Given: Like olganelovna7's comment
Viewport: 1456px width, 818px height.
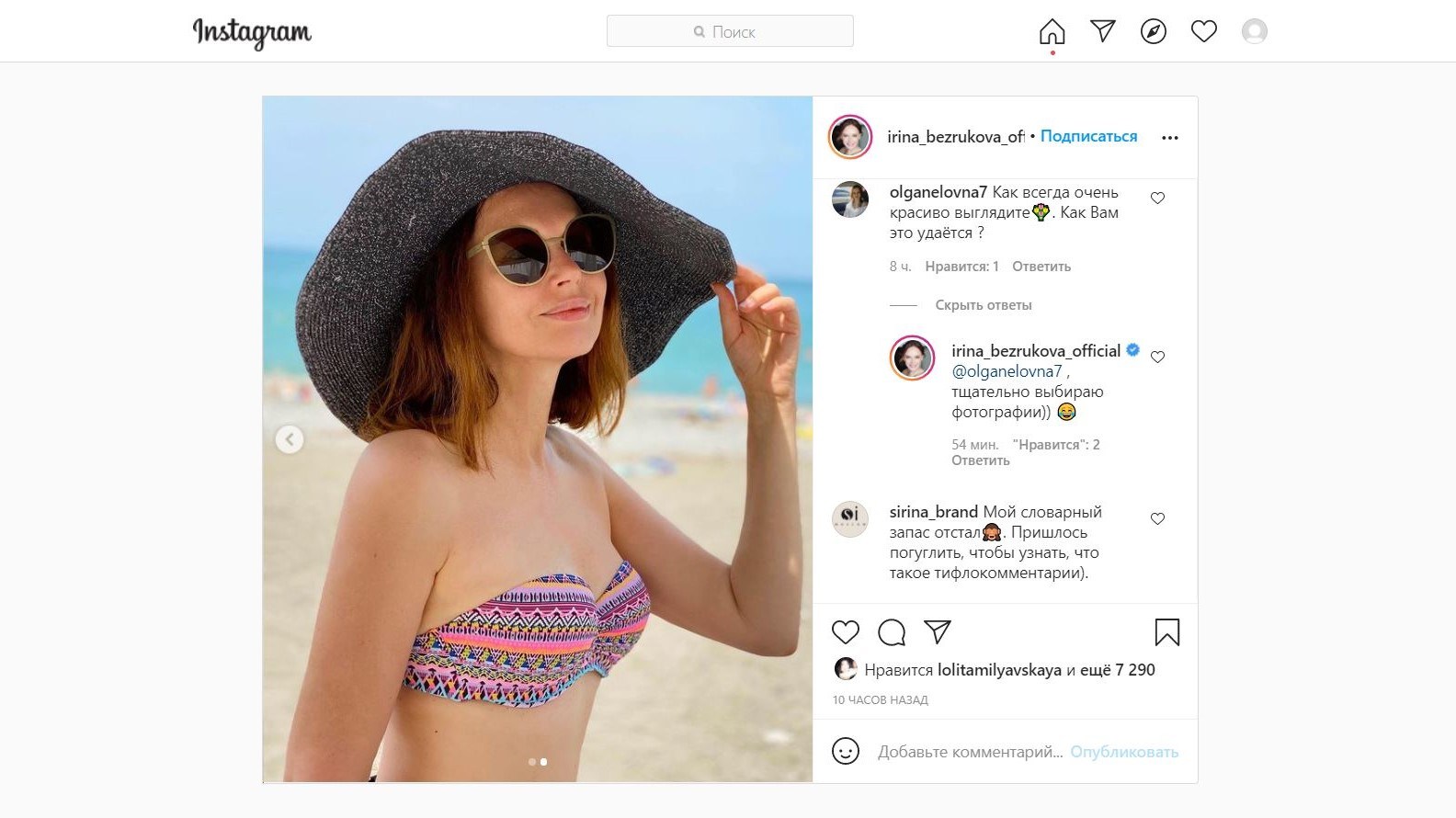Looking at the screenshot, I should coord(1157,198).
